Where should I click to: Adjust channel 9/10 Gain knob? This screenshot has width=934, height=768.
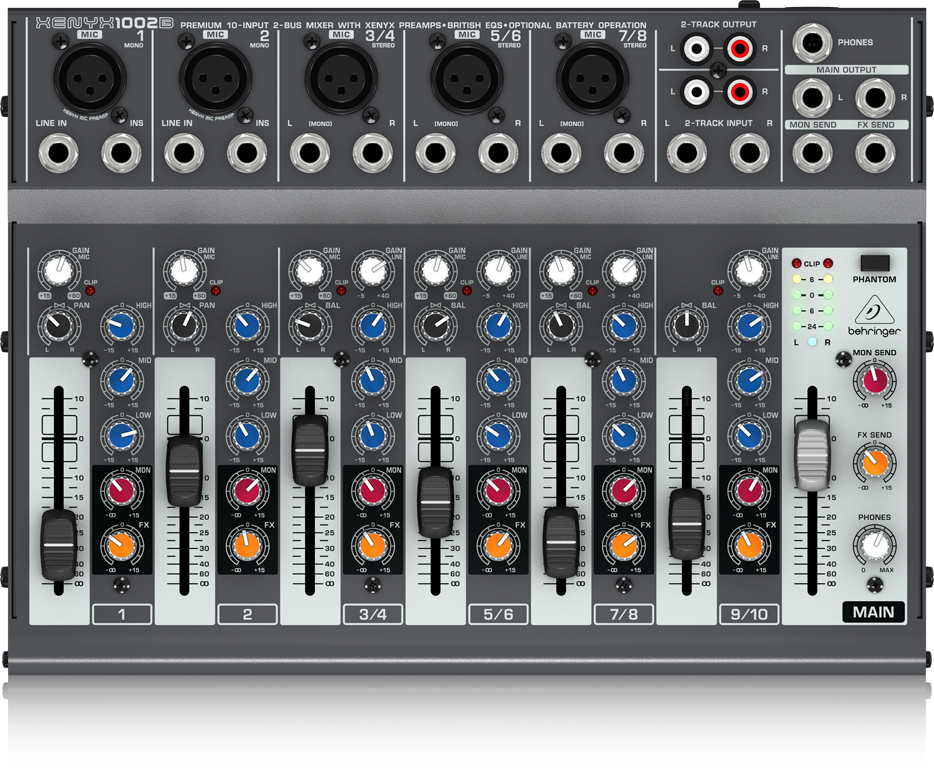coord(748,268)
